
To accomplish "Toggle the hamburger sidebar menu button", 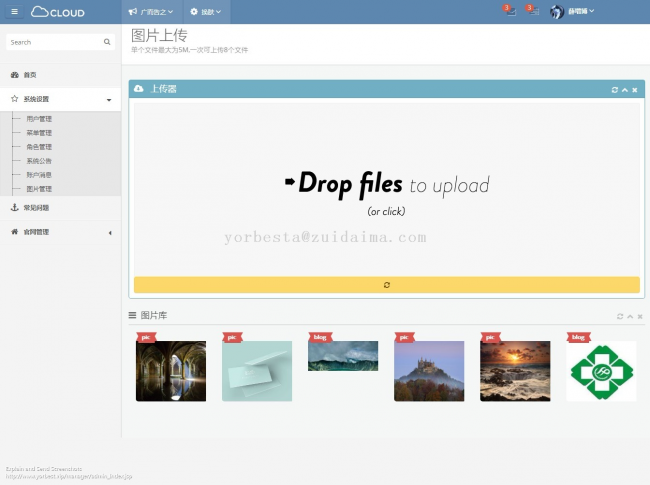I will coord(14,12).
